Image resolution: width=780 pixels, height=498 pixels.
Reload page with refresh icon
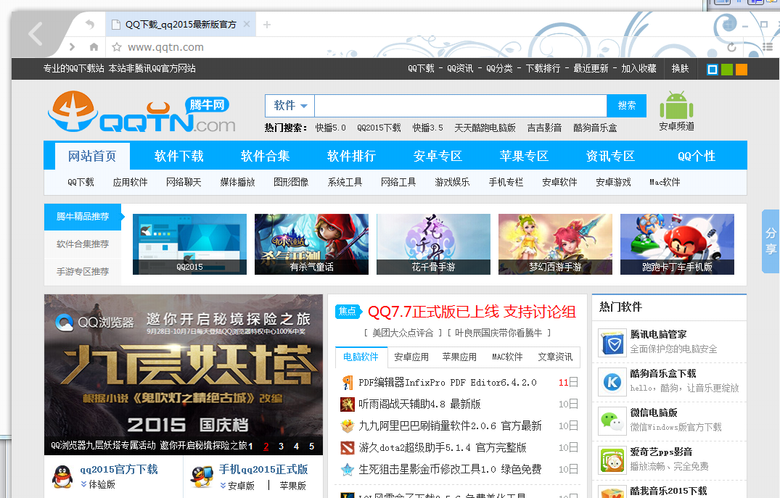(x=731, y=47)
